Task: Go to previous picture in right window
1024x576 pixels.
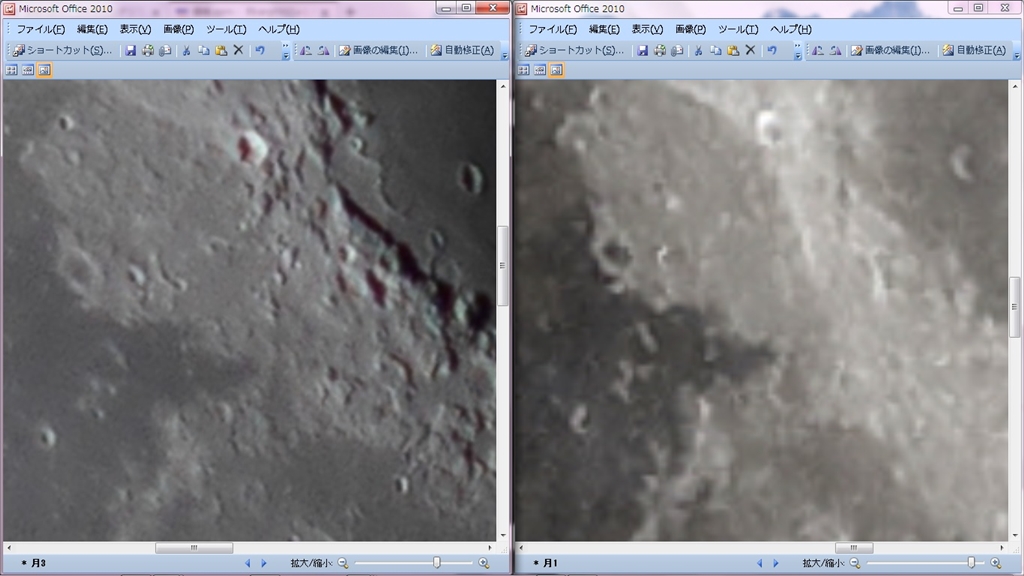Action: [760, 563]
